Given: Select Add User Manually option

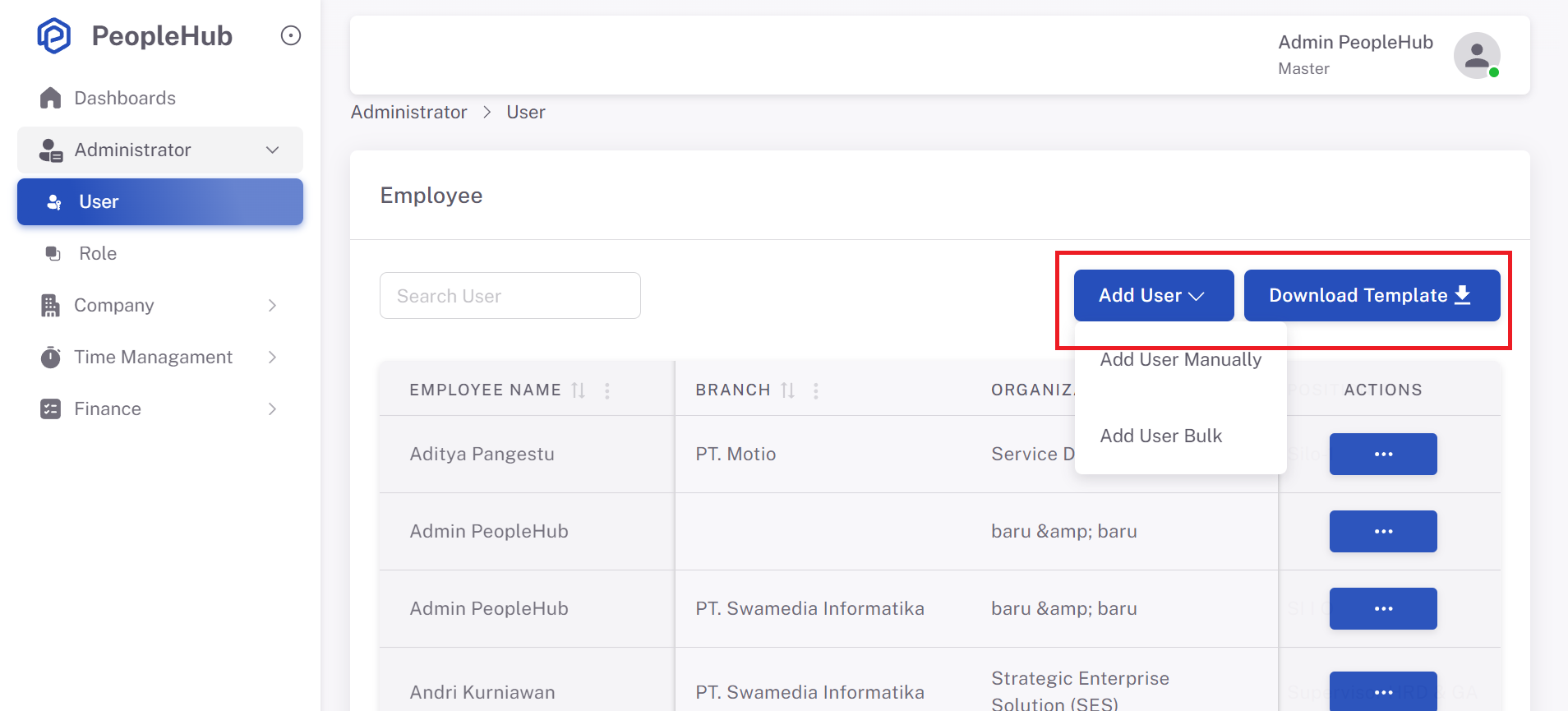Looking at the screenshot, I should tap(1181, 359).
